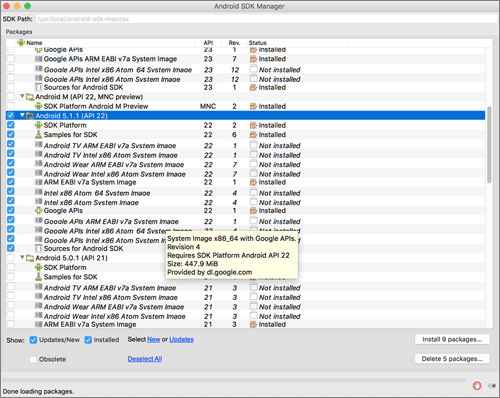Open the SDK Manager log icon in bottom corner
Viewport: 500px width, 398px height.
click(x=492, y=386)
